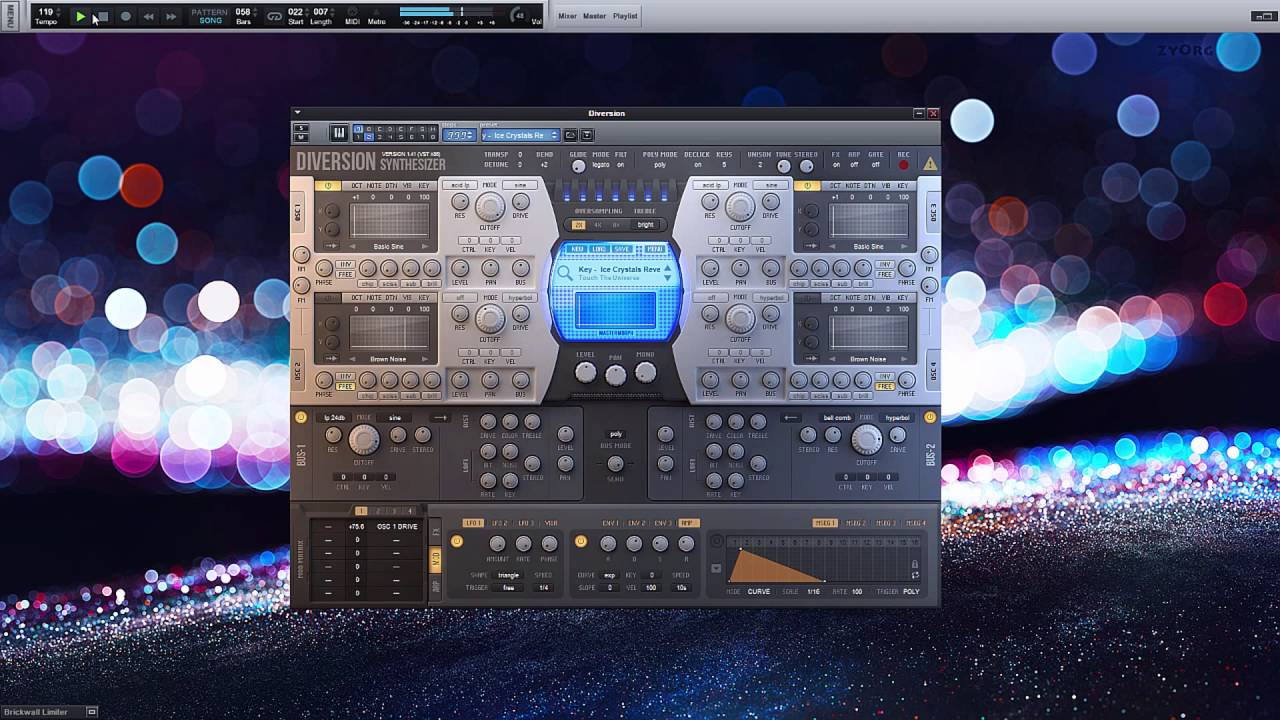
Task: Click the MENU button on the display
Action: tap(655, 249)
